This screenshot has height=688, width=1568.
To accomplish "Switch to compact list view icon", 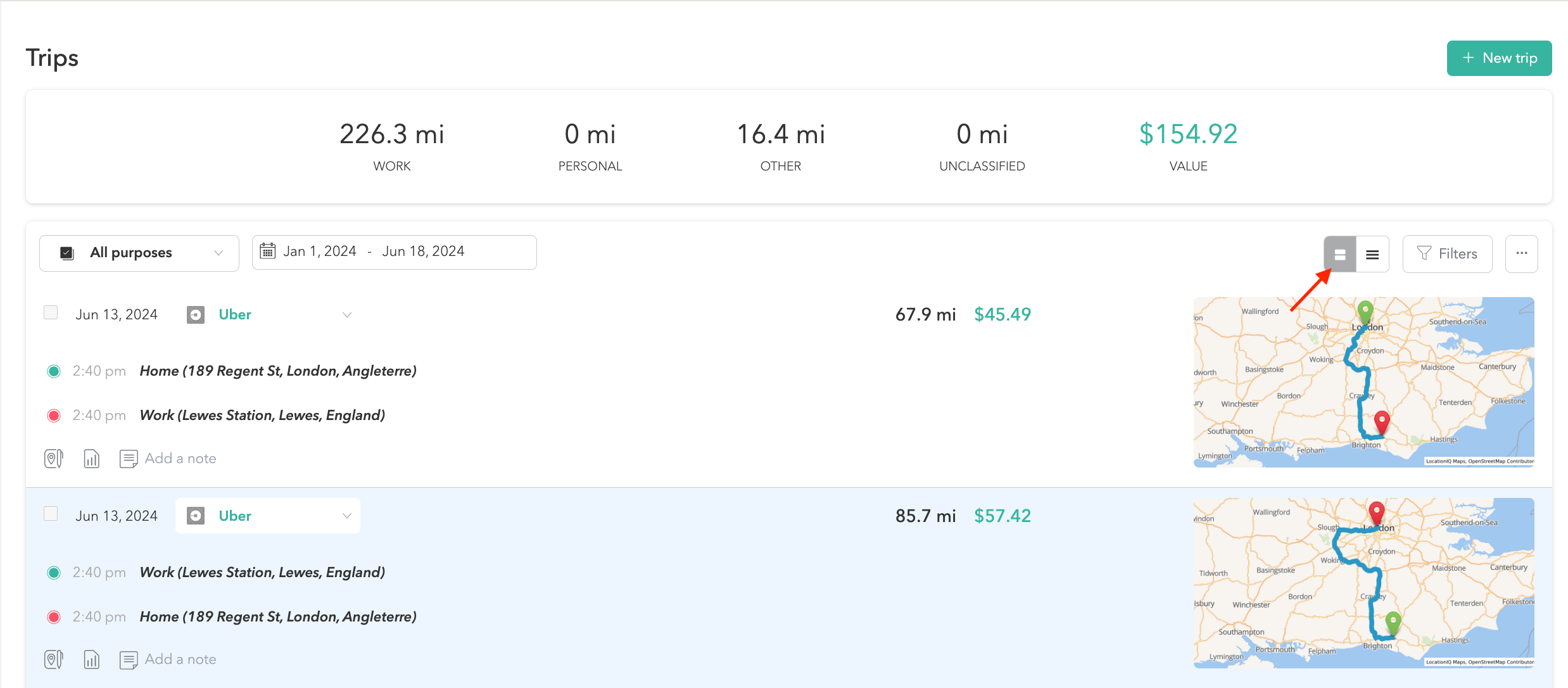I will pos(1372,254).
